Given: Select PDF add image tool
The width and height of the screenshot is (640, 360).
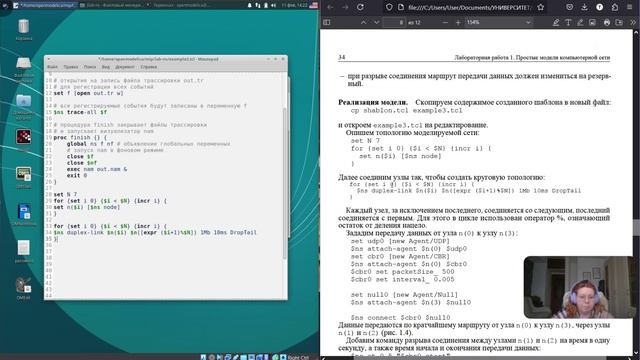Looking at the screenshot, I should point(592,22).
